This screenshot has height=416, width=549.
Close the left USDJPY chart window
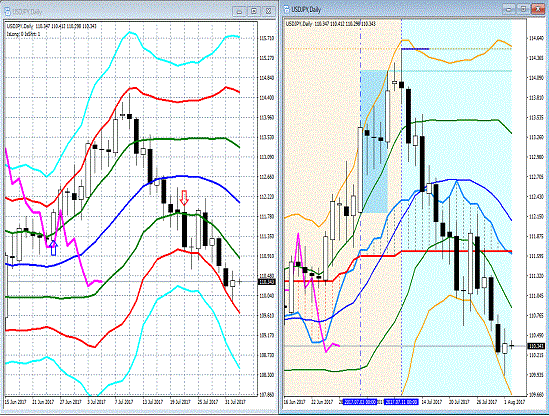(x=269, y=11)
